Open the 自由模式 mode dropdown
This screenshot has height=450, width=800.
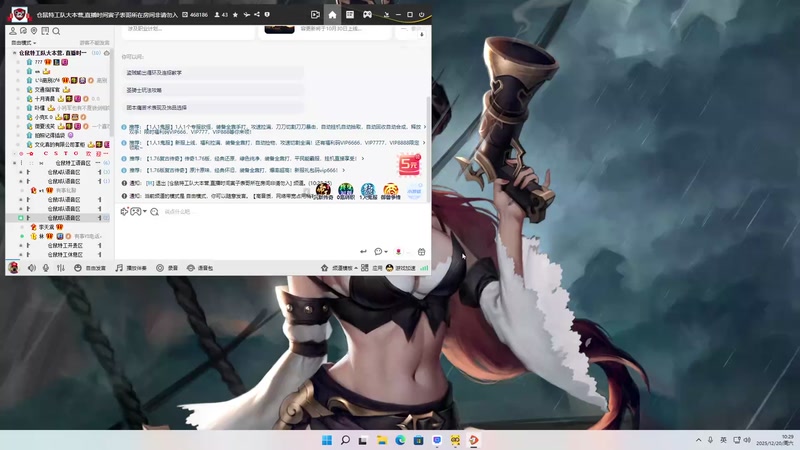click(x=23, y=43)
